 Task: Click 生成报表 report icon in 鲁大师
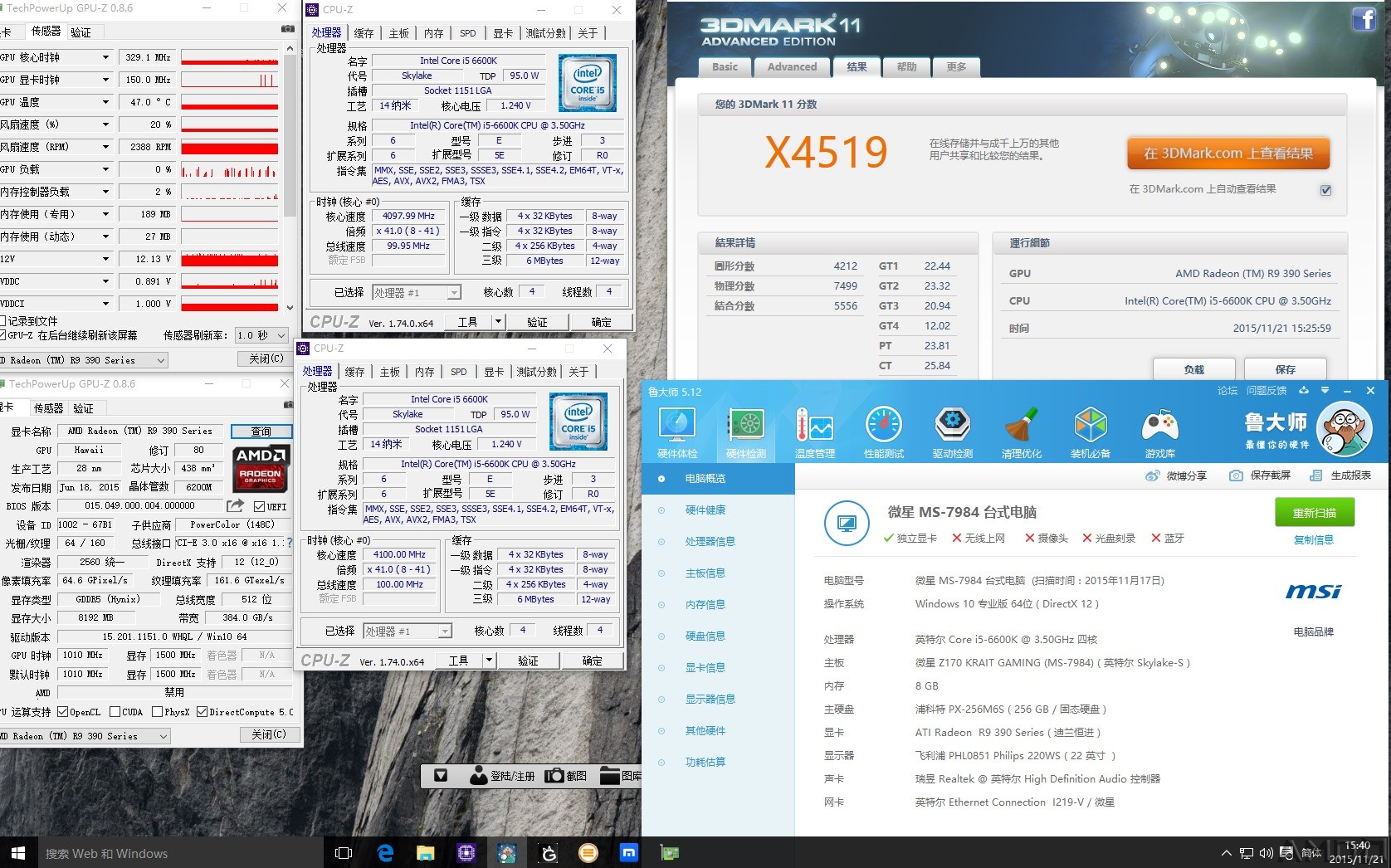pyautogui.click(x=1315, y=475)
